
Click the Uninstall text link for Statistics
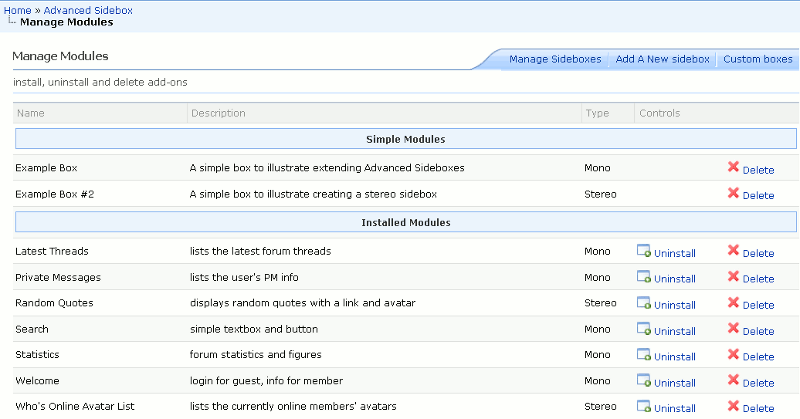click(x=674, y=357)
